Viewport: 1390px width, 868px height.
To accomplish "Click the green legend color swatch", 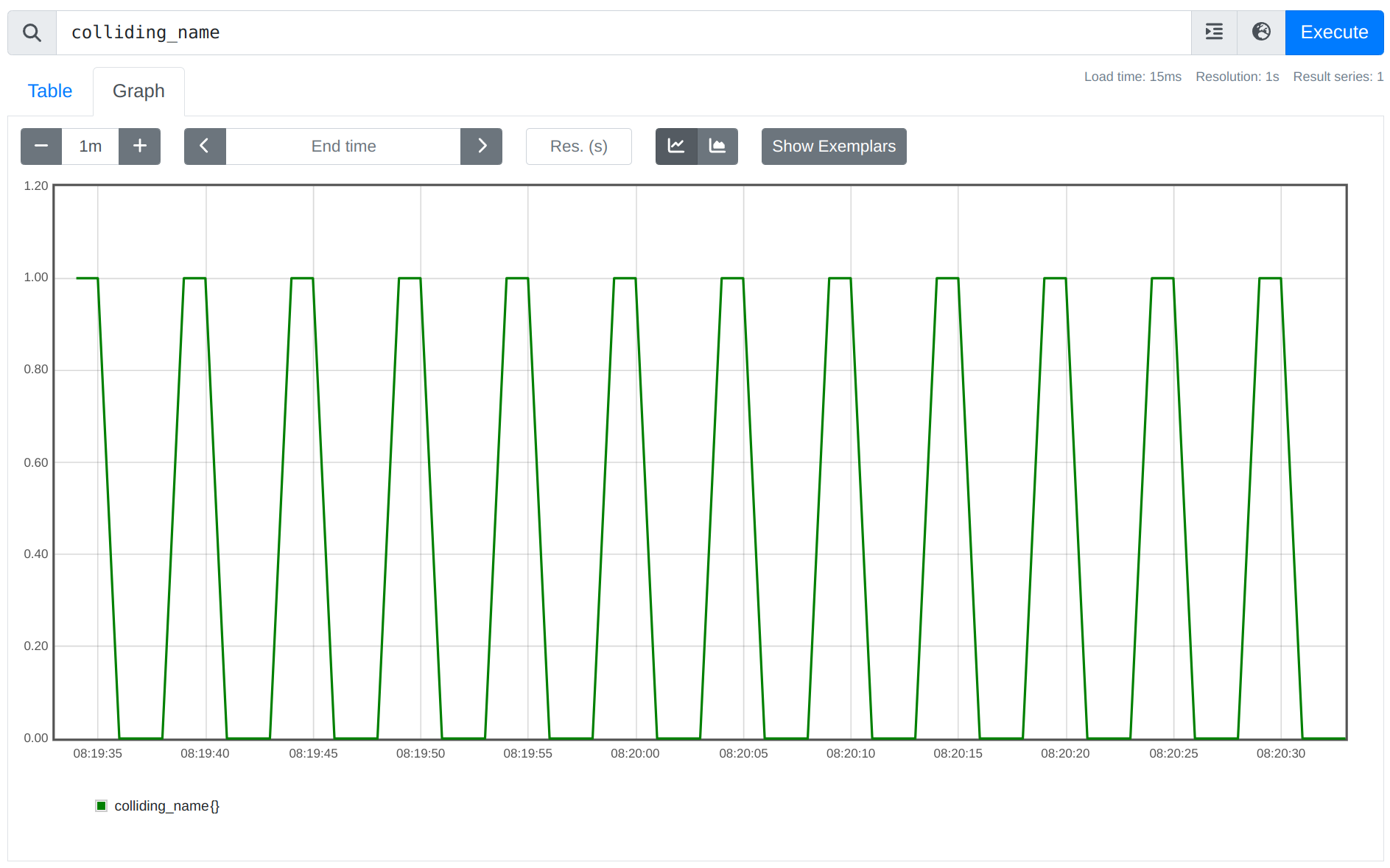I will [102, 806].
